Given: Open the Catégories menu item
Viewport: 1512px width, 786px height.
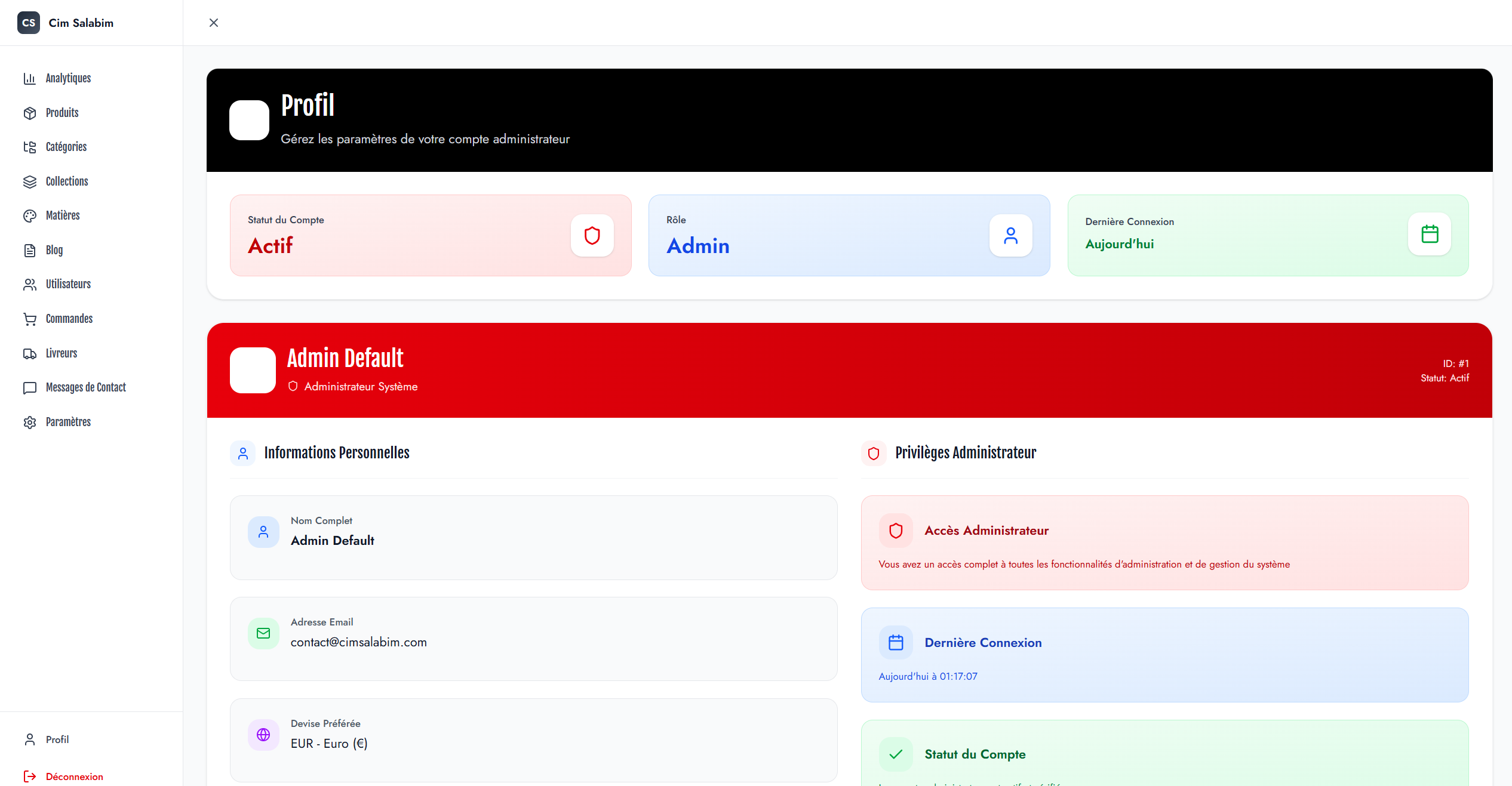Looking at the screenshot, I should point(66,147).
